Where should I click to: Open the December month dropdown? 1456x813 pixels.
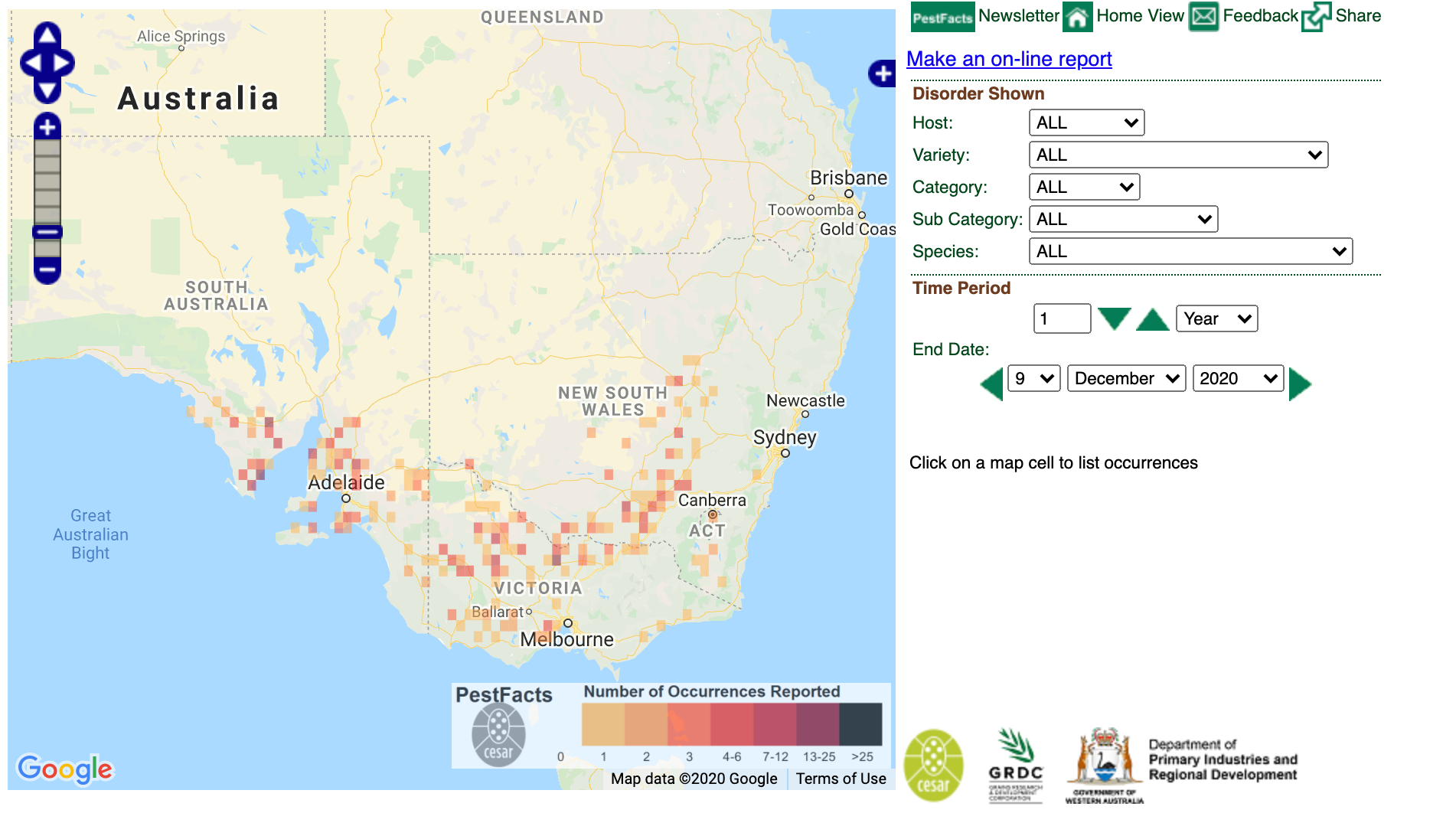click(x=1126, y=377)
